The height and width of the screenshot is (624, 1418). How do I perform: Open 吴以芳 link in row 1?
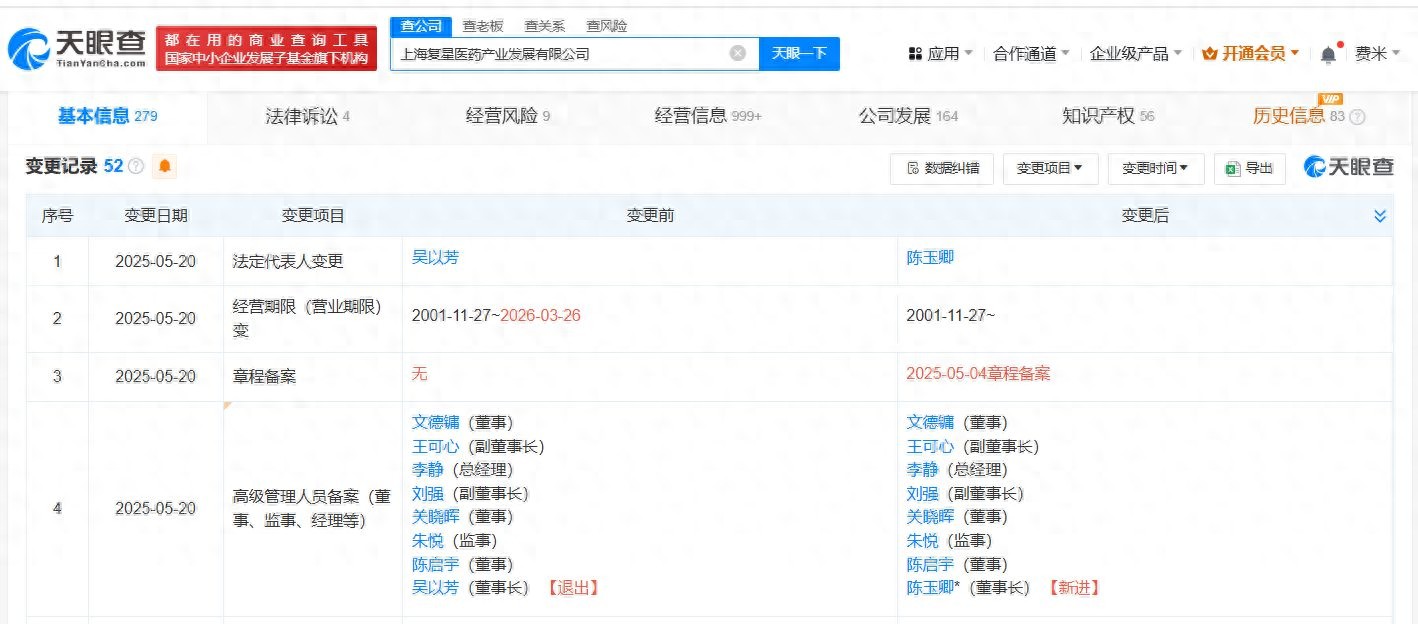pyautogui.click(x=436, y=257)
